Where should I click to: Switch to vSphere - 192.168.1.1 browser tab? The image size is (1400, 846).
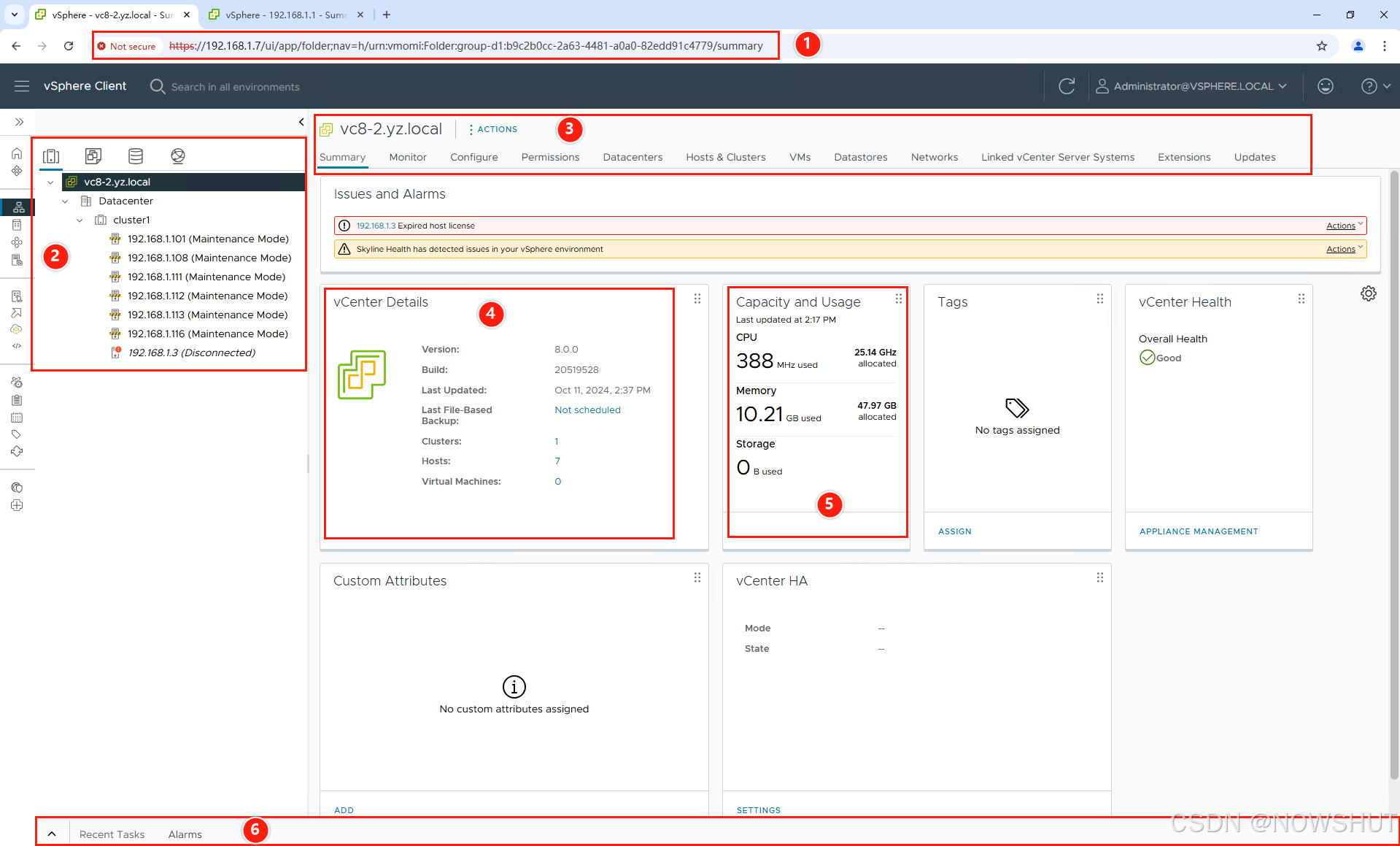coord(285,15)
